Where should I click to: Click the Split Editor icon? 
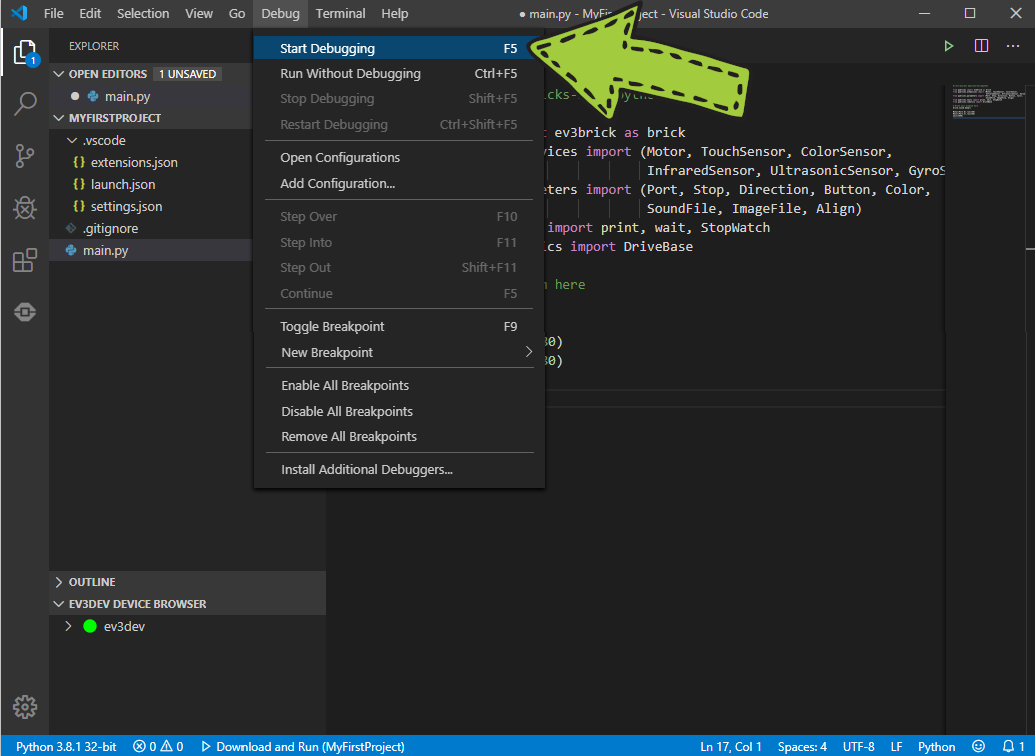982,46
